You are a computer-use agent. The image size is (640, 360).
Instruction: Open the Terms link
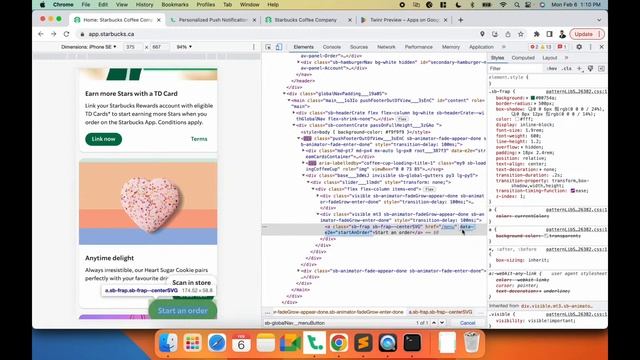point(199,139)
